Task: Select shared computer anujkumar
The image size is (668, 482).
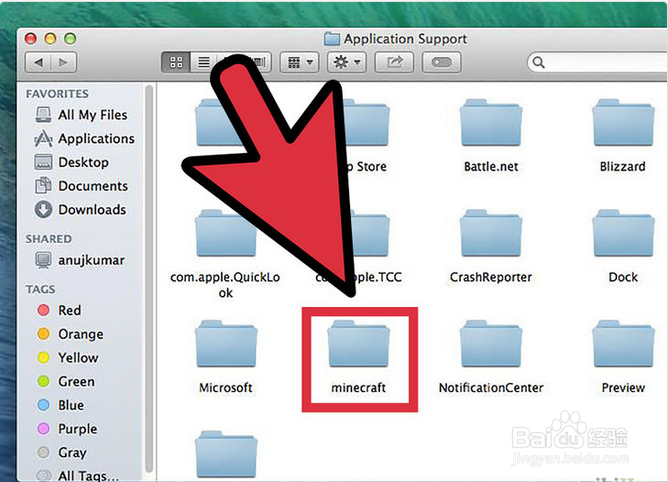Action: click(80, 260)
